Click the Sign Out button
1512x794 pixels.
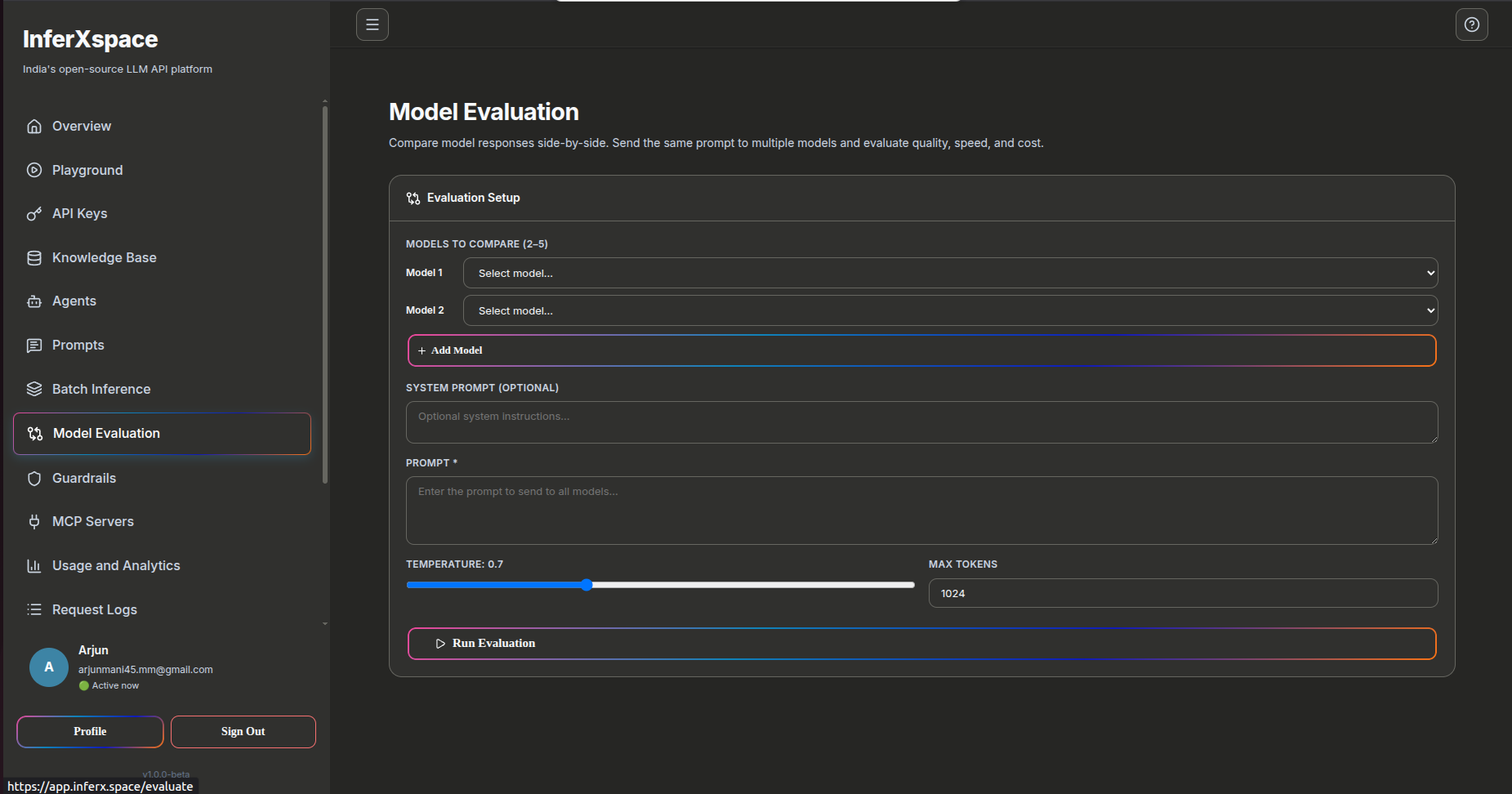pos(243,732)
